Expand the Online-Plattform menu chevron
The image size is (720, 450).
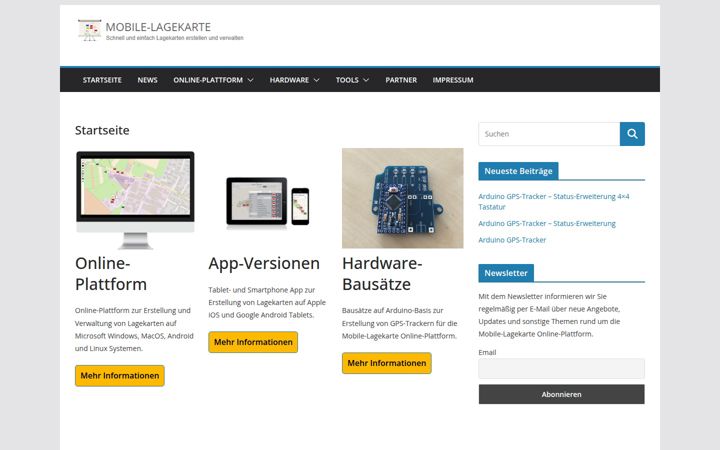(251, 80)
